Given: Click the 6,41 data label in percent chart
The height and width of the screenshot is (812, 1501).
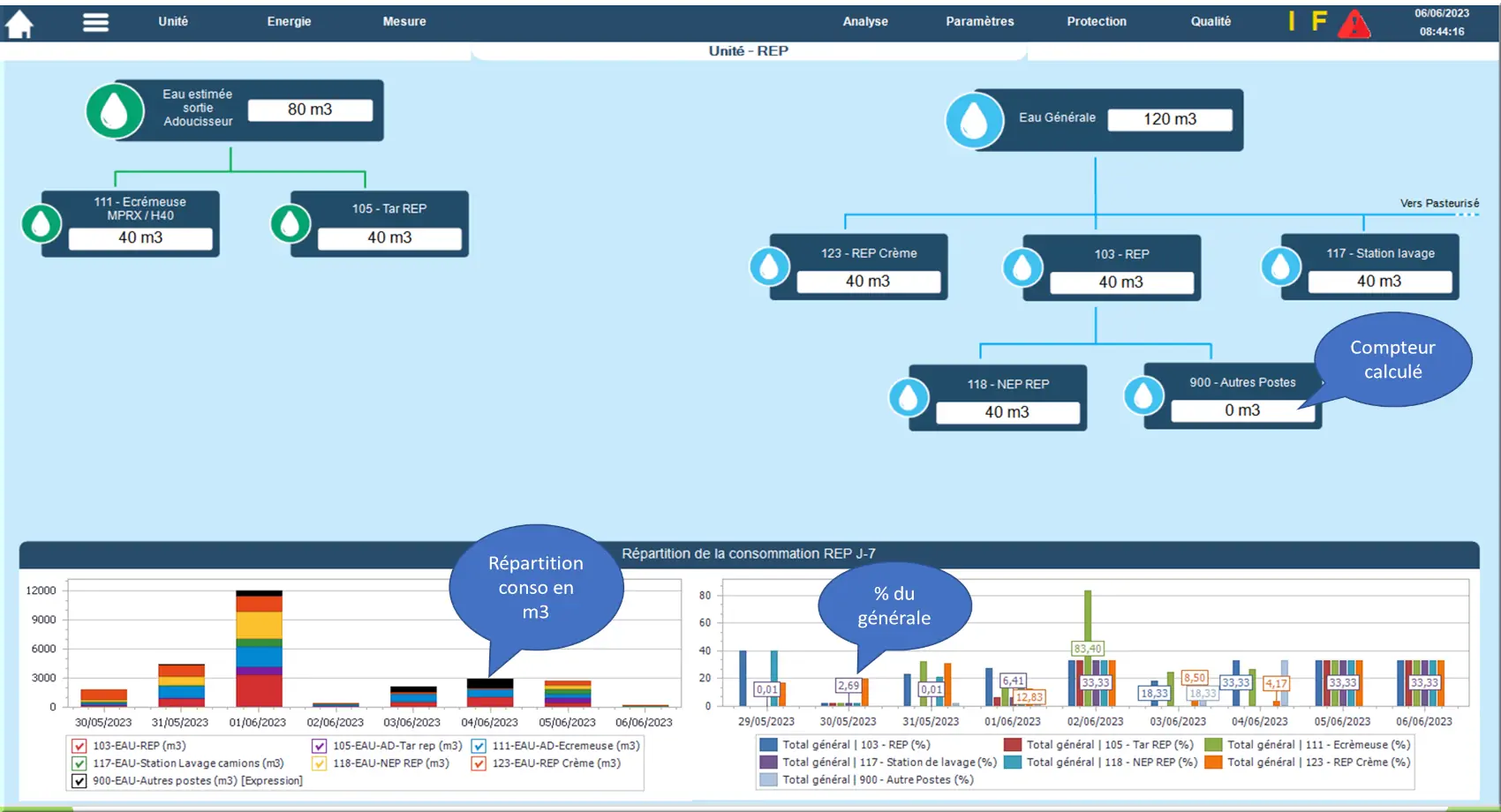Looking at the screenshot, I should (1013, 681).
